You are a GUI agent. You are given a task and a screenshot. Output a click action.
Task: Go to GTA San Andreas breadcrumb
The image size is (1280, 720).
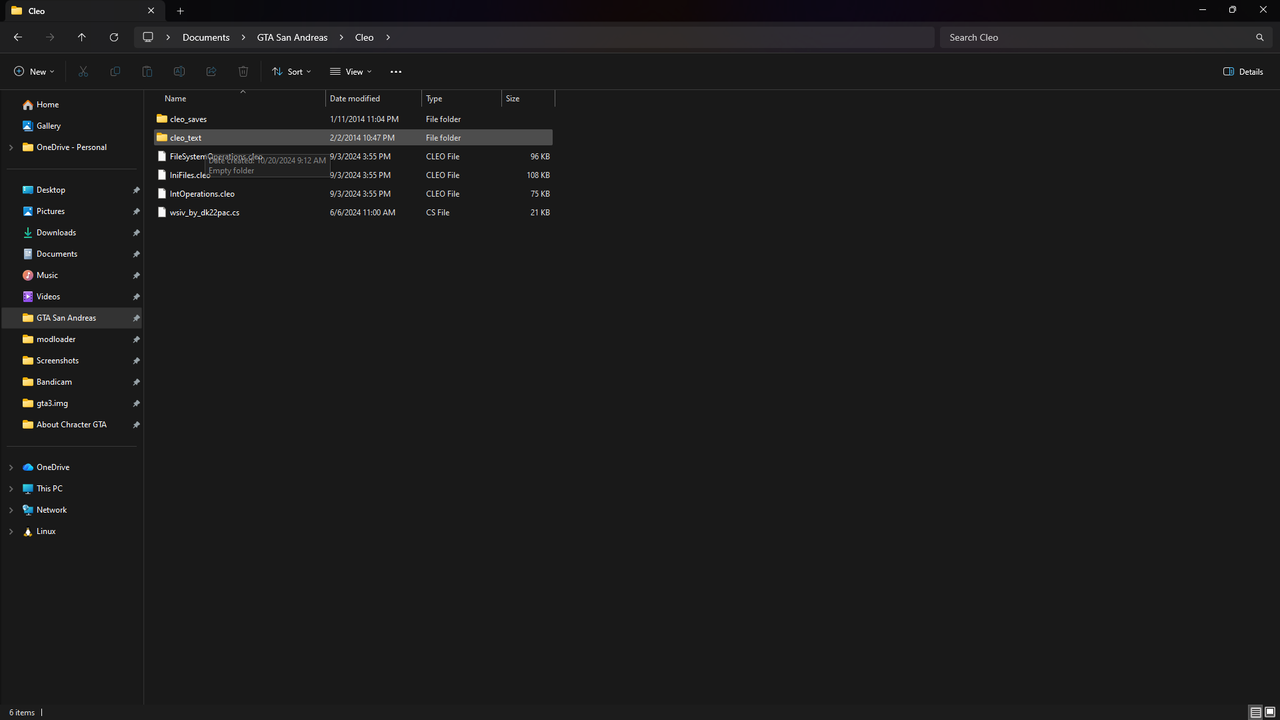pos(292,37)
